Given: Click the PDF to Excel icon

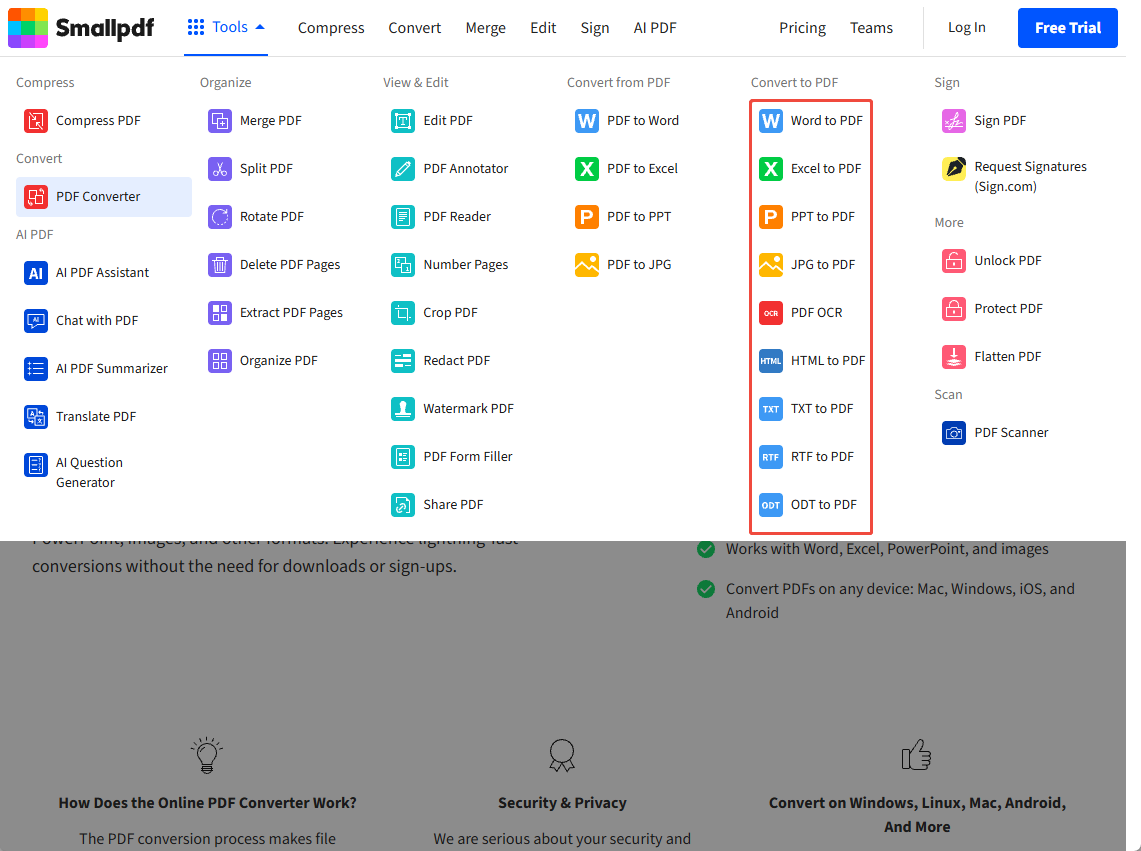Looking at the screenshot, I should 587,169.
